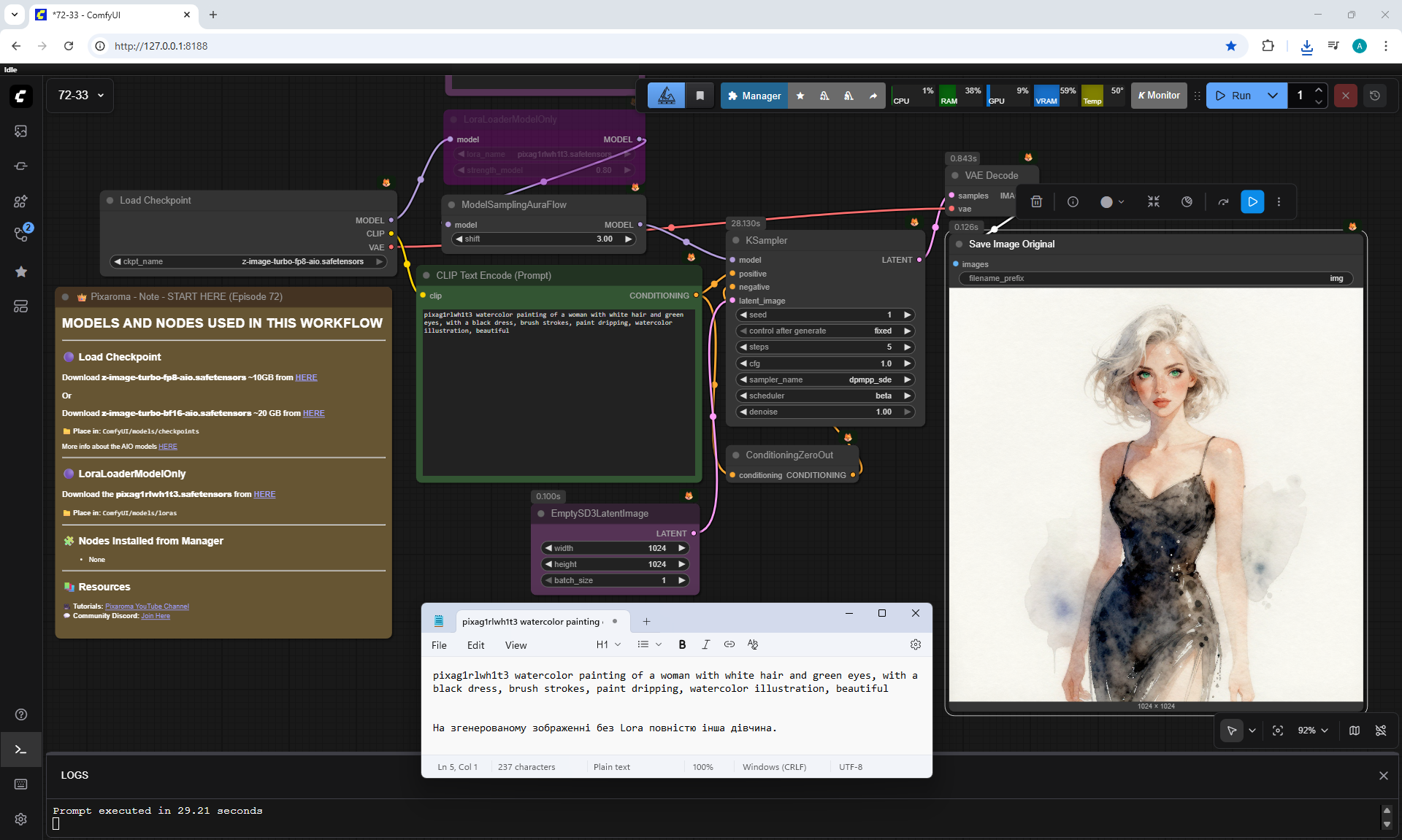Toggle the bottom console panel icon

(20, 750)
